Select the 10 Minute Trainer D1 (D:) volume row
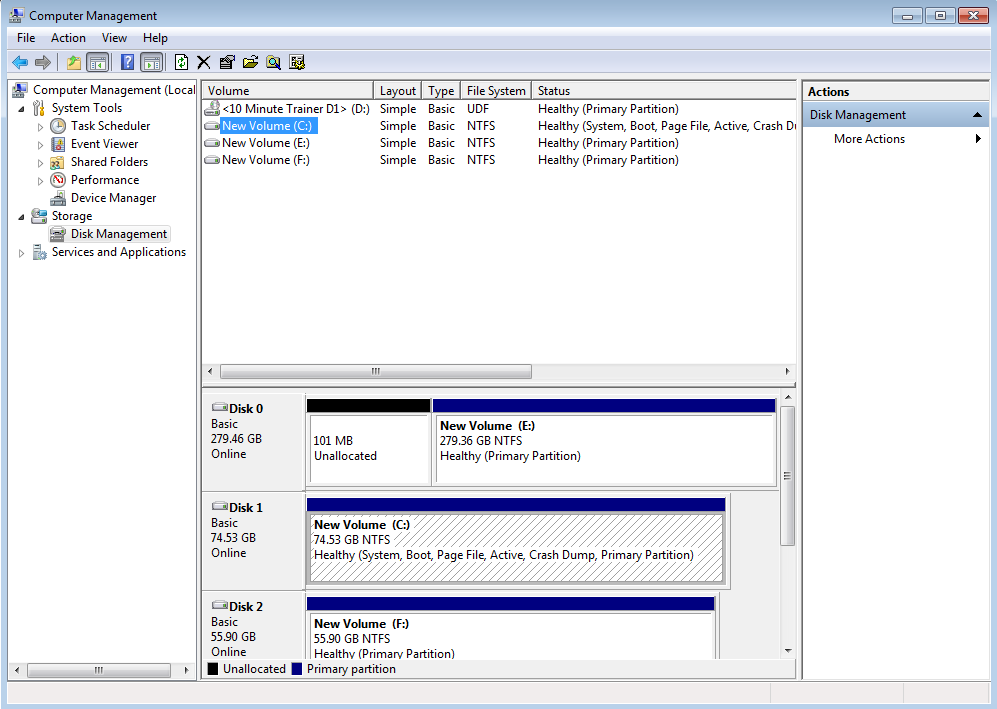The height and width of the screenshot is (709, 997). pos(499,109)
